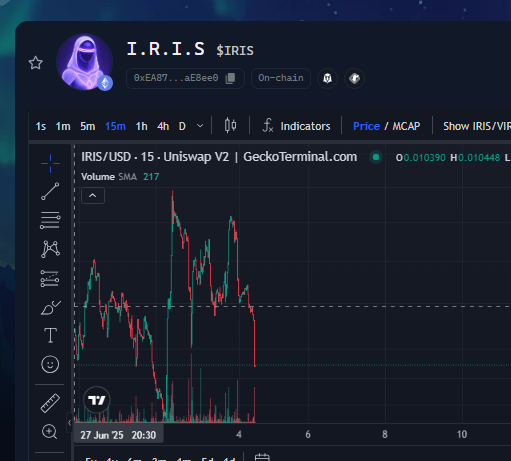Click time axis label 6
This screenshot has width=511, height=461.
[x=308, y=434]
